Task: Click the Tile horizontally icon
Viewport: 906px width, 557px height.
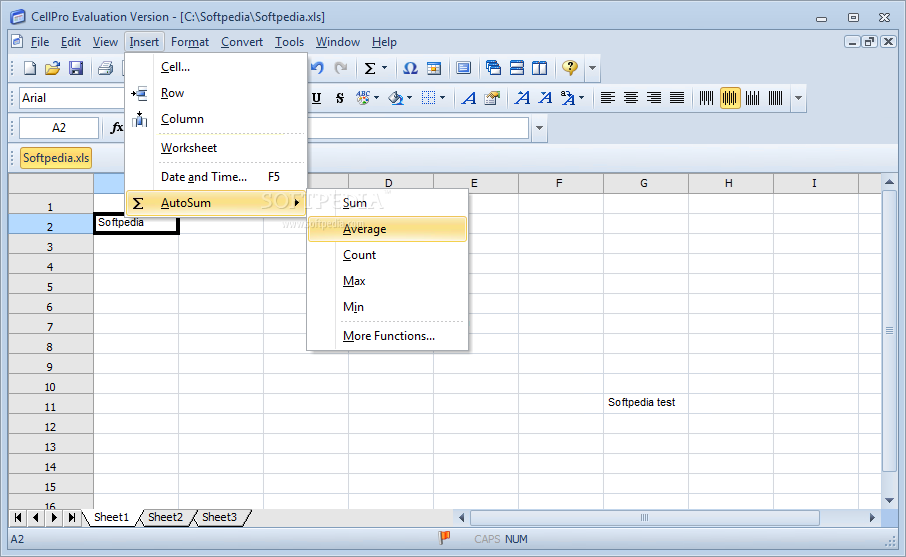Action: (x=517, y=68)
